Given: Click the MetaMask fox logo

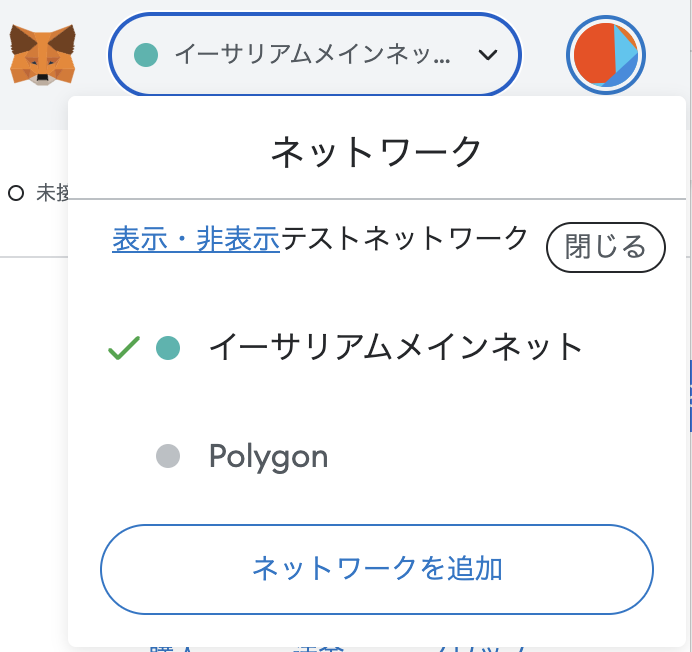Looking at the screenshot, I should click(x=42, y=55).
